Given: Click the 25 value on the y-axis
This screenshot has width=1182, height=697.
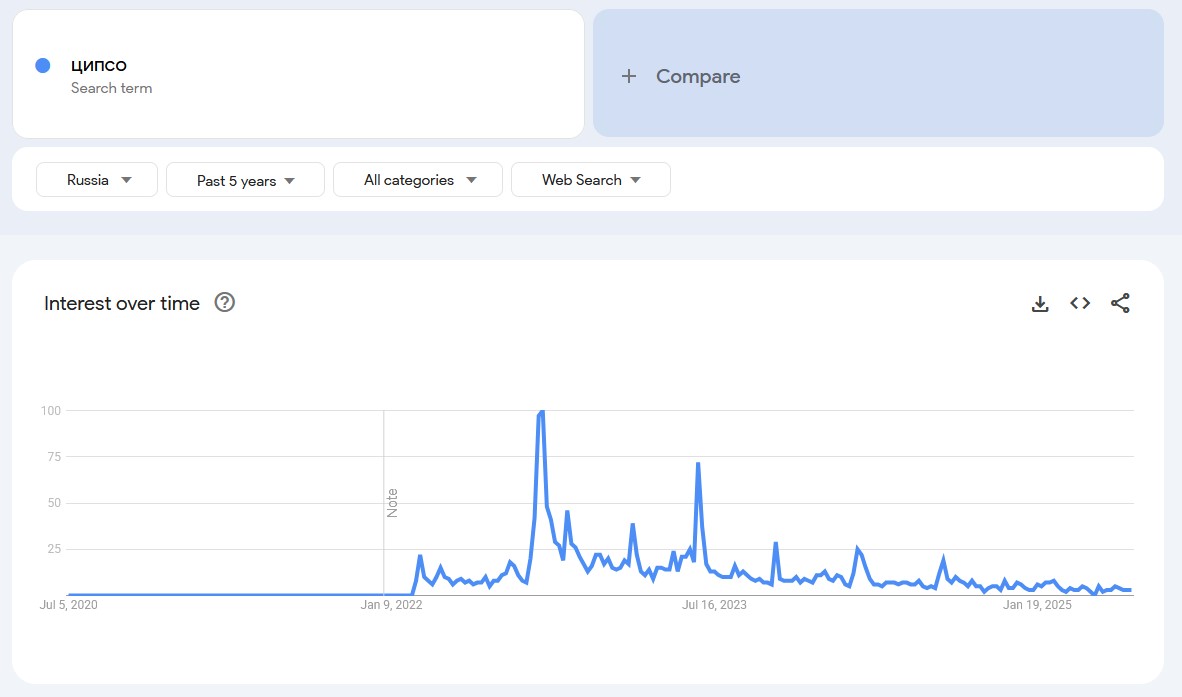Looking at the screenshot, I should pos(54,549).
